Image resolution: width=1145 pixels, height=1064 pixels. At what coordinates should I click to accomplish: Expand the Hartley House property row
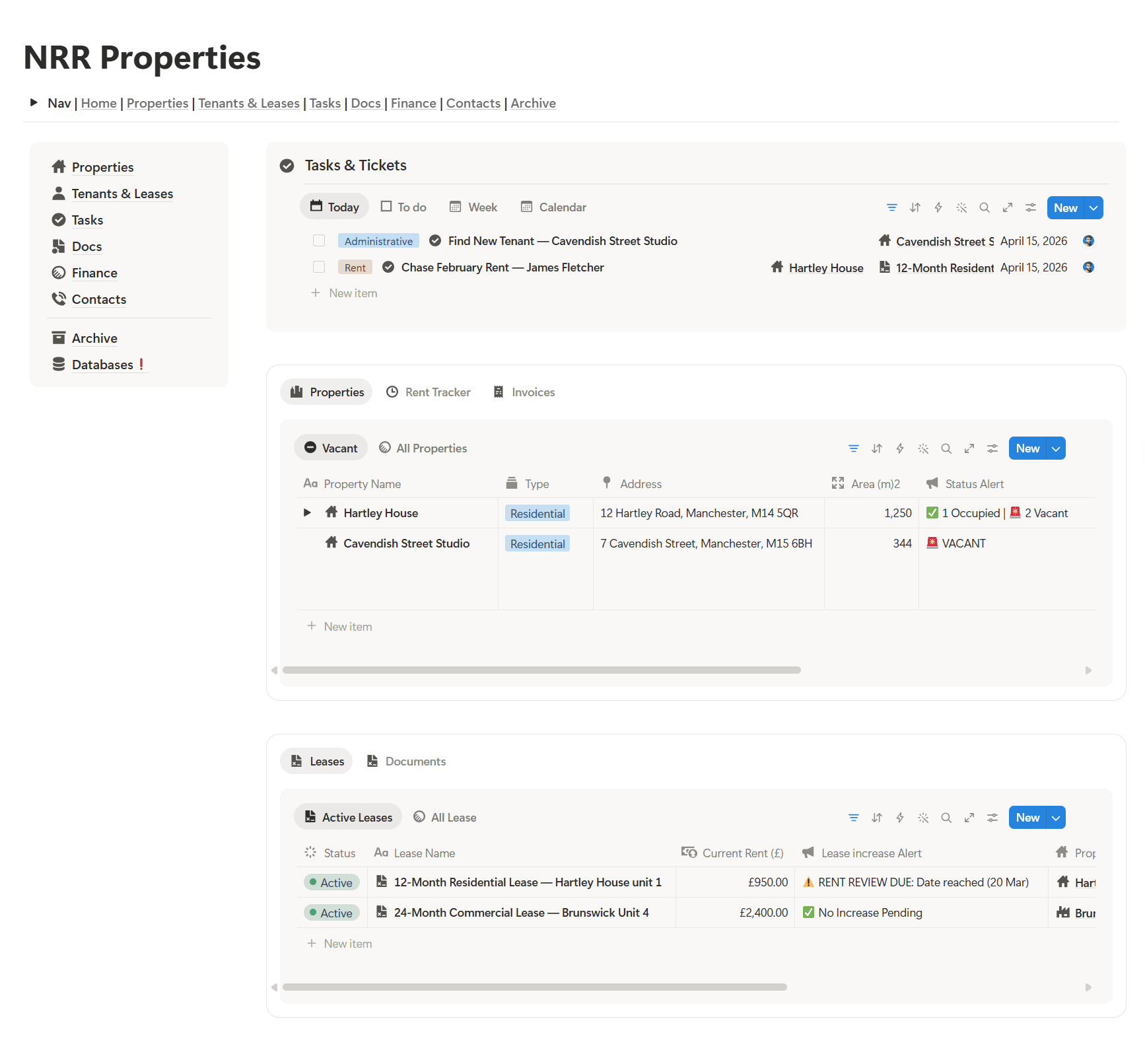[306, 513]
